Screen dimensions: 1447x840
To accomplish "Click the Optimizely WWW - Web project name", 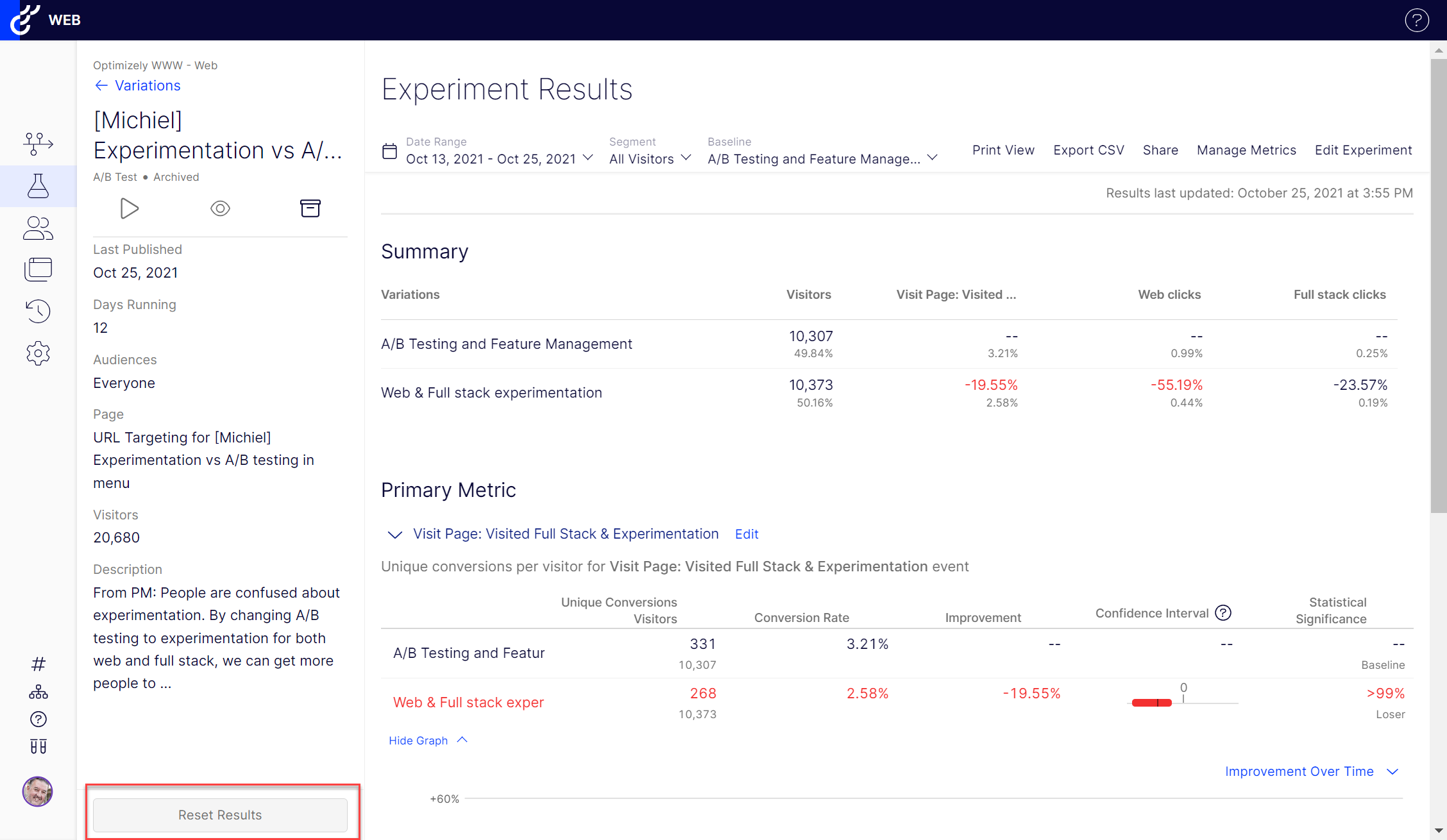I will point(155,65).
